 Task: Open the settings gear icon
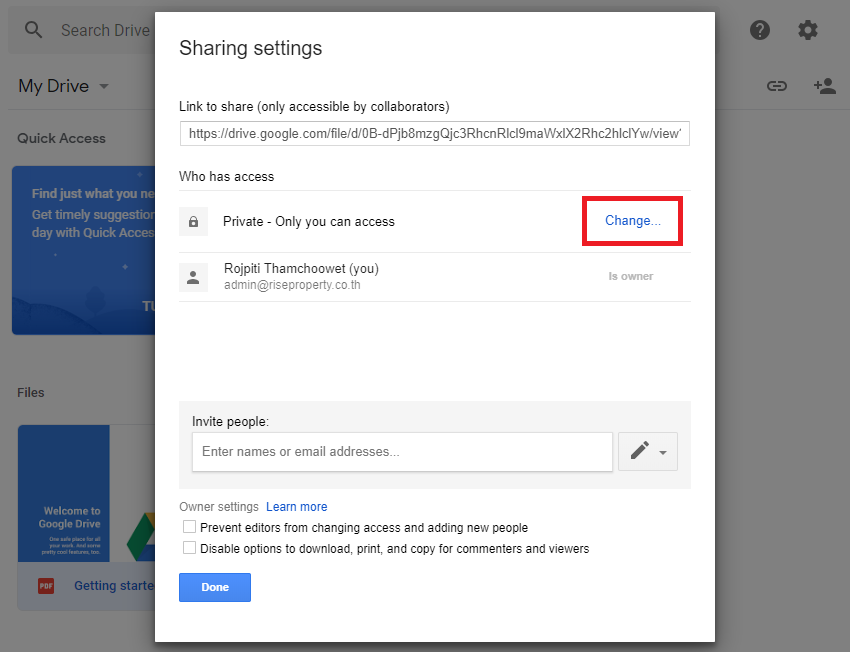(808, 30)
